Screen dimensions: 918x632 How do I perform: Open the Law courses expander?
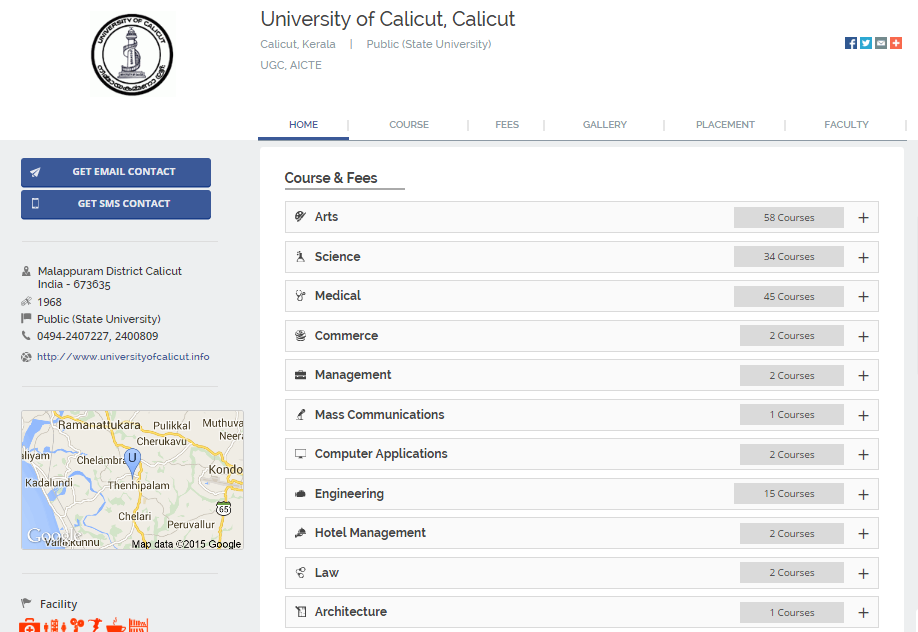pos(863,573)
